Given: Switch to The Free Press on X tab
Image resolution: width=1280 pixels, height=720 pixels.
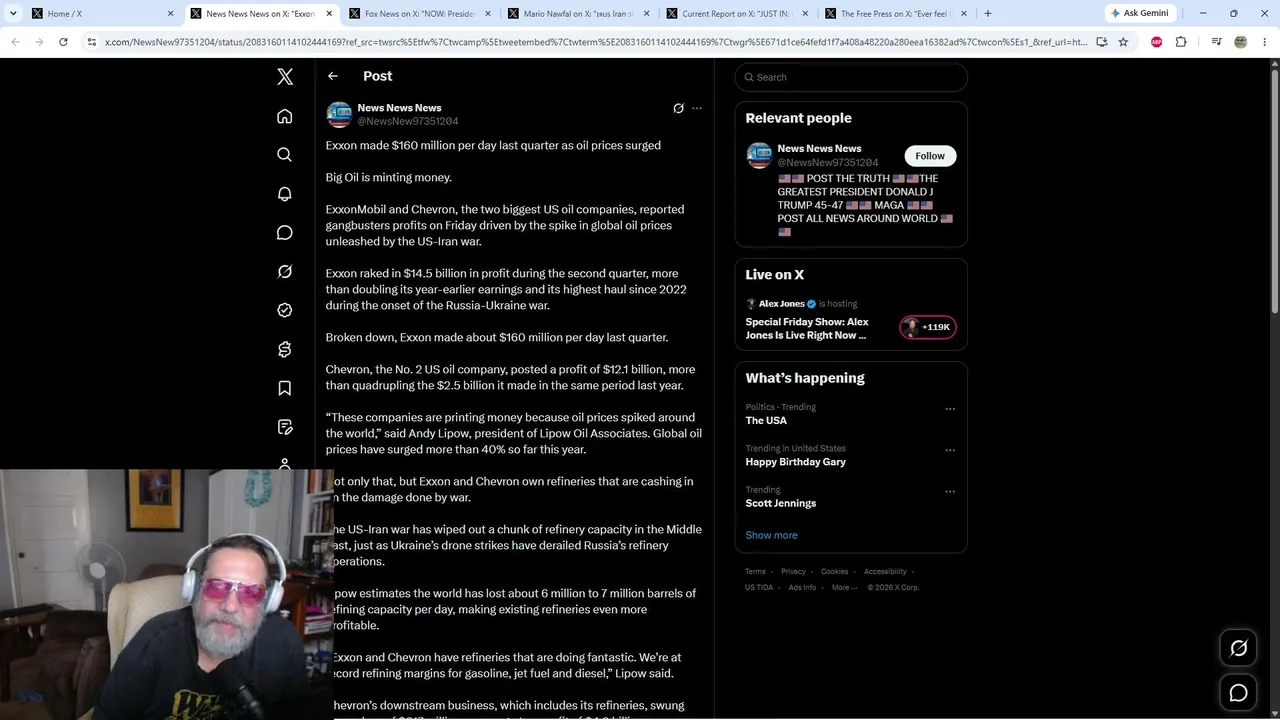Looking at the screenshot, I should point(896,14).
